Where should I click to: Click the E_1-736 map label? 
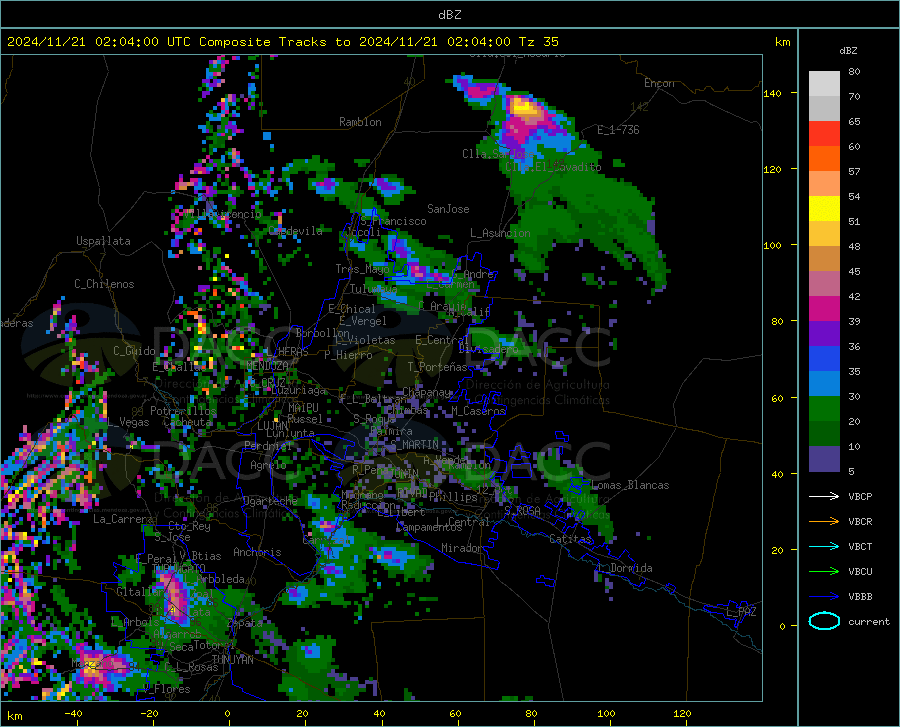click(618, 130)
